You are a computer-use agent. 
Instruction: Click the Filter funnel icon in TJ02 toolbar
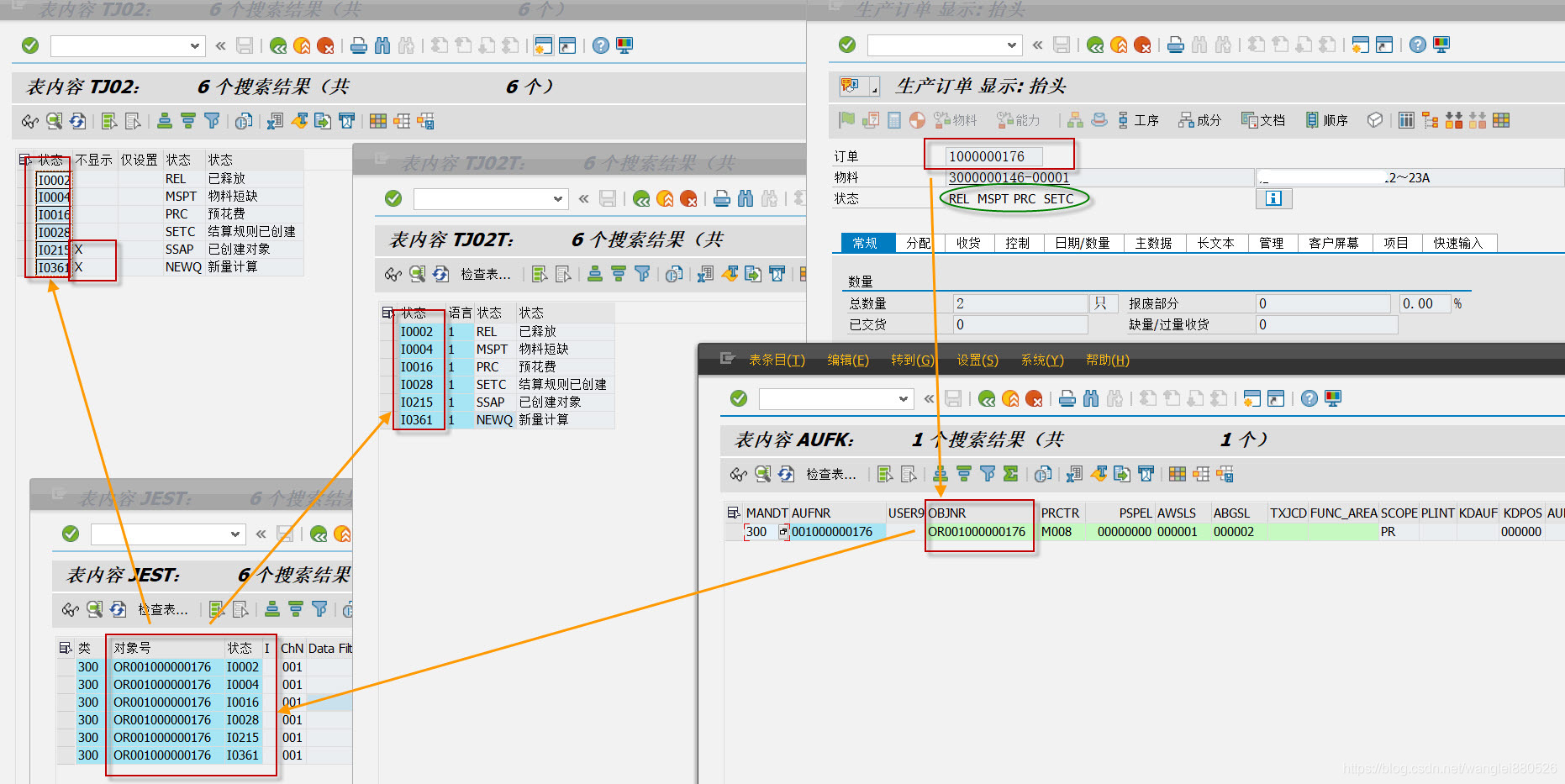212,121
